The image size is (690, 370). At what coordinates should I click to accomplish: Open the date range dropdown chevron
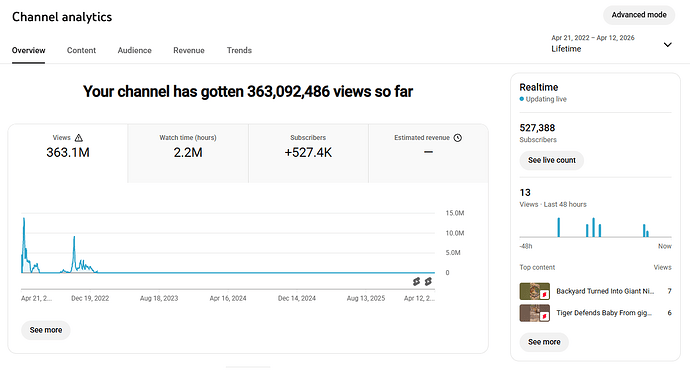(668, 44)
